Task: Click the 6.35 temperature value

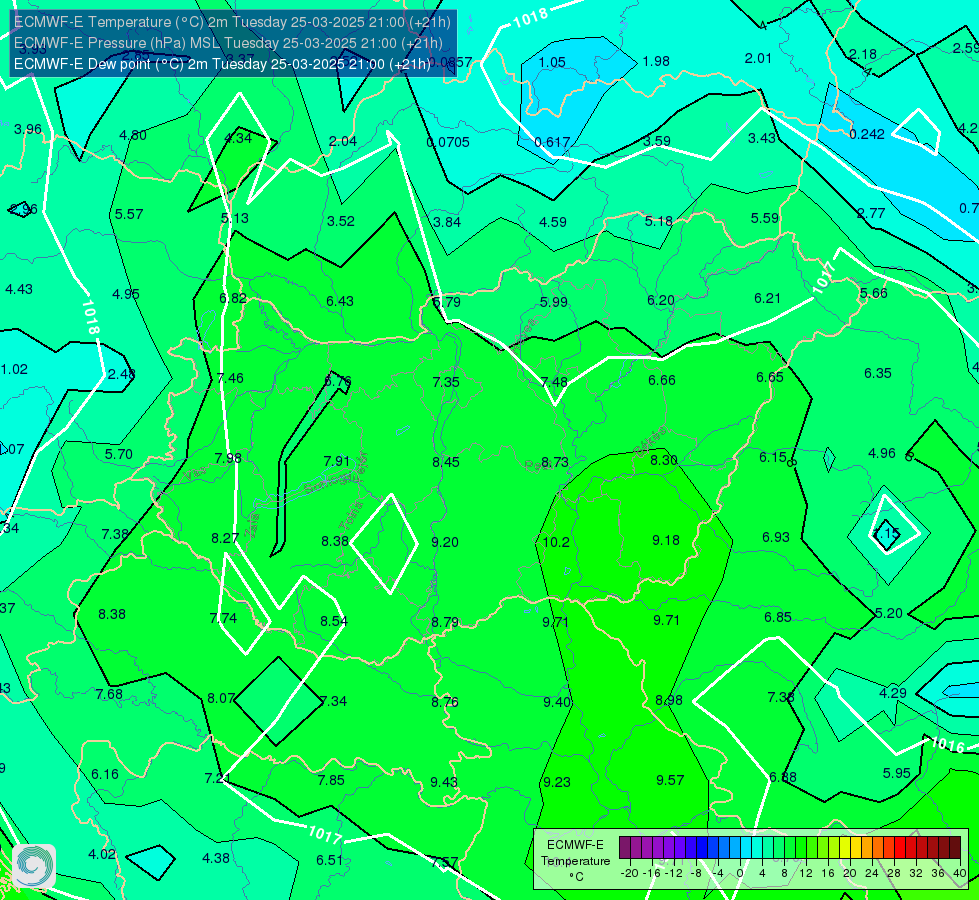Action: tap(878, 373)
